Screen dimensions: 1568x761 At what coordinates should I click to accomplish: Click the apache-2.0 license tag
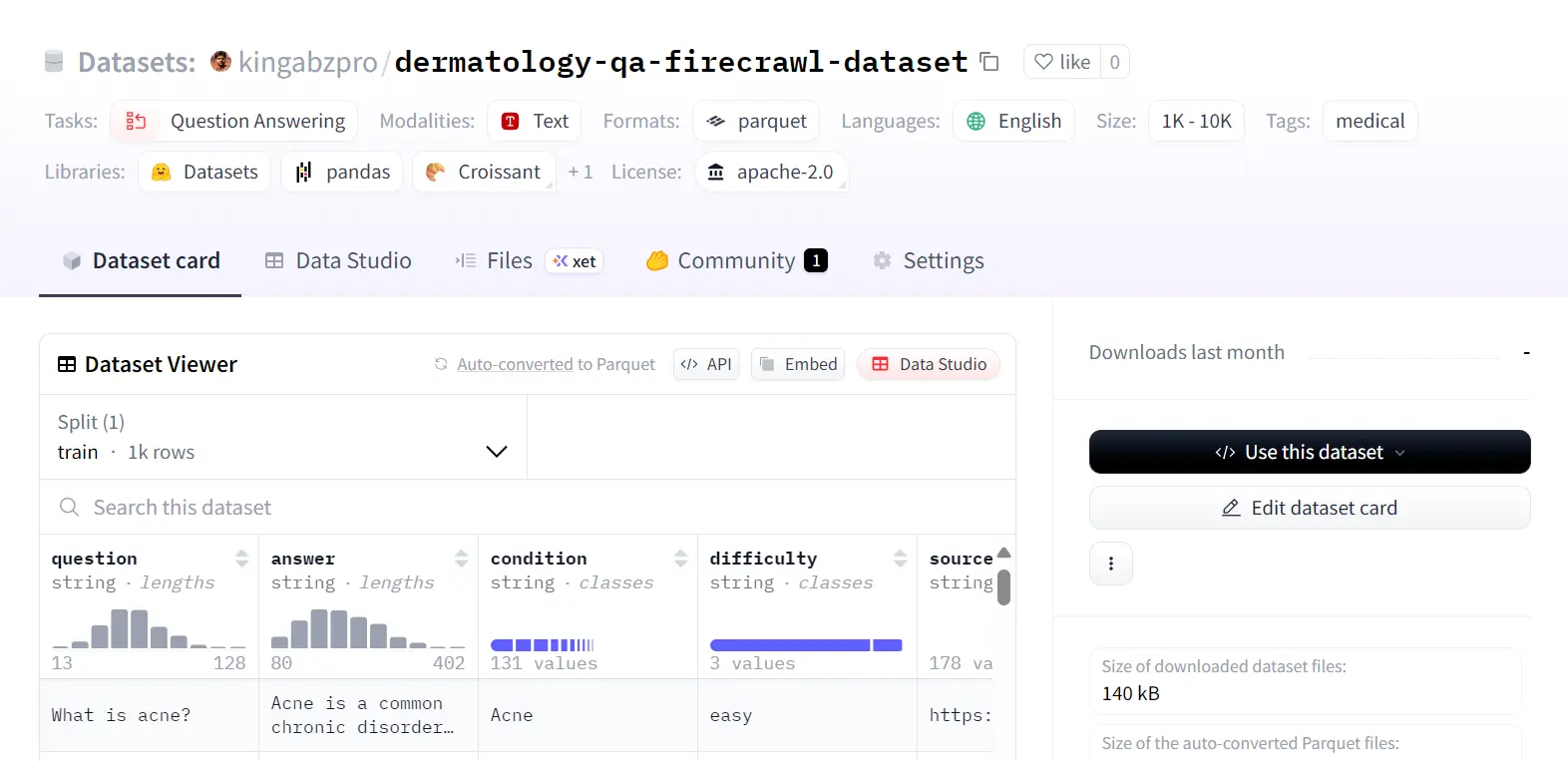[x=772, y=172]
